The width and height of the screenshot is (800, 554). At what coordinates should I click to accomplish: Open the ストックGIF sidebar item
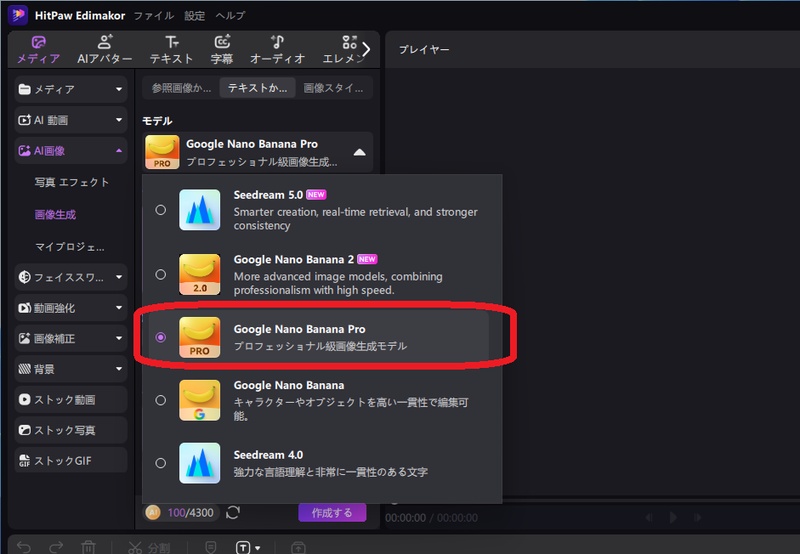point(71,461)
